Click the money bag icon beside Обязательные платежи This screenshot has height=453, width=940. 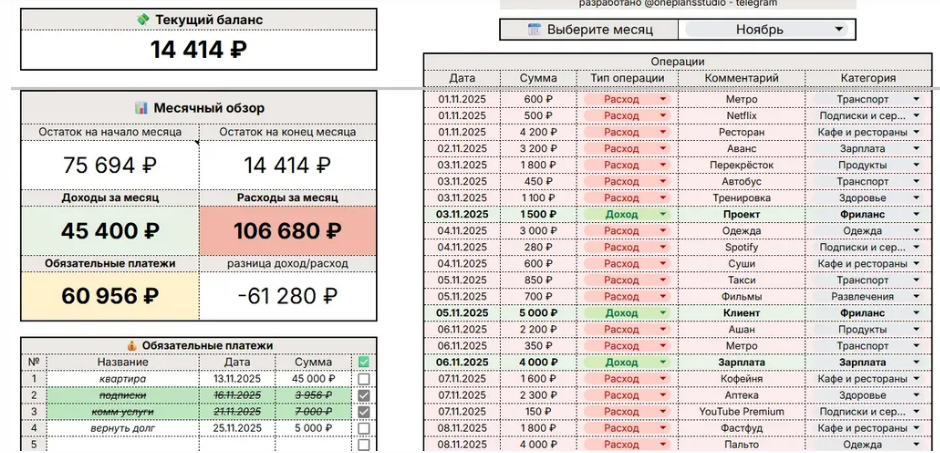point(132,345)
